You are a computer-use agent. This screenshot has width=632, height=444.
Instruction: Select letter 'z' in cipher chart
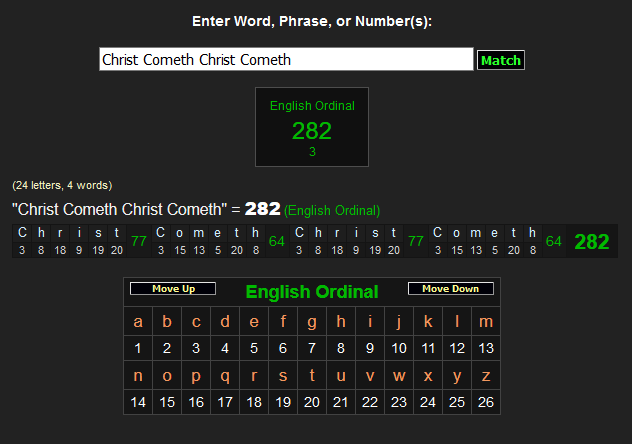click(x=486, y=376)
